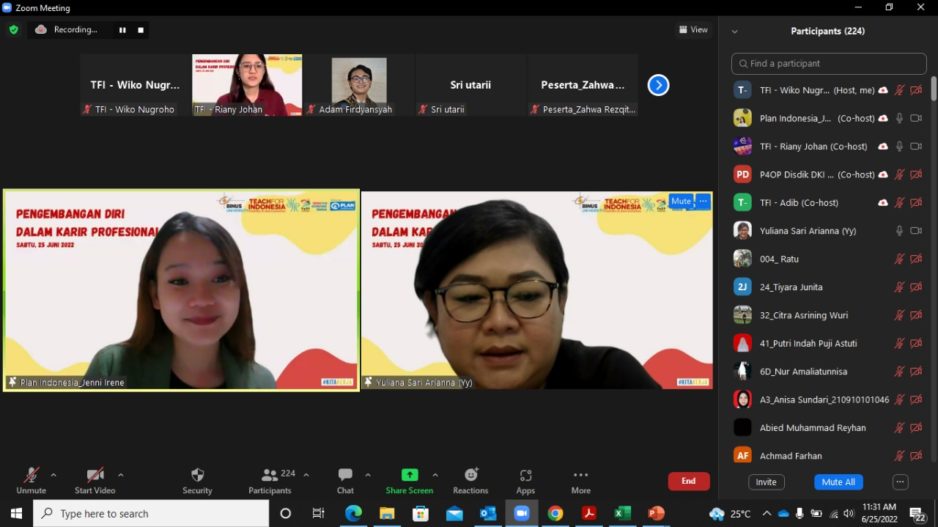This screenshot has width=938, height=527.
Task: Expand audio options arrow beside Unmute
Action: click(54, 475)
